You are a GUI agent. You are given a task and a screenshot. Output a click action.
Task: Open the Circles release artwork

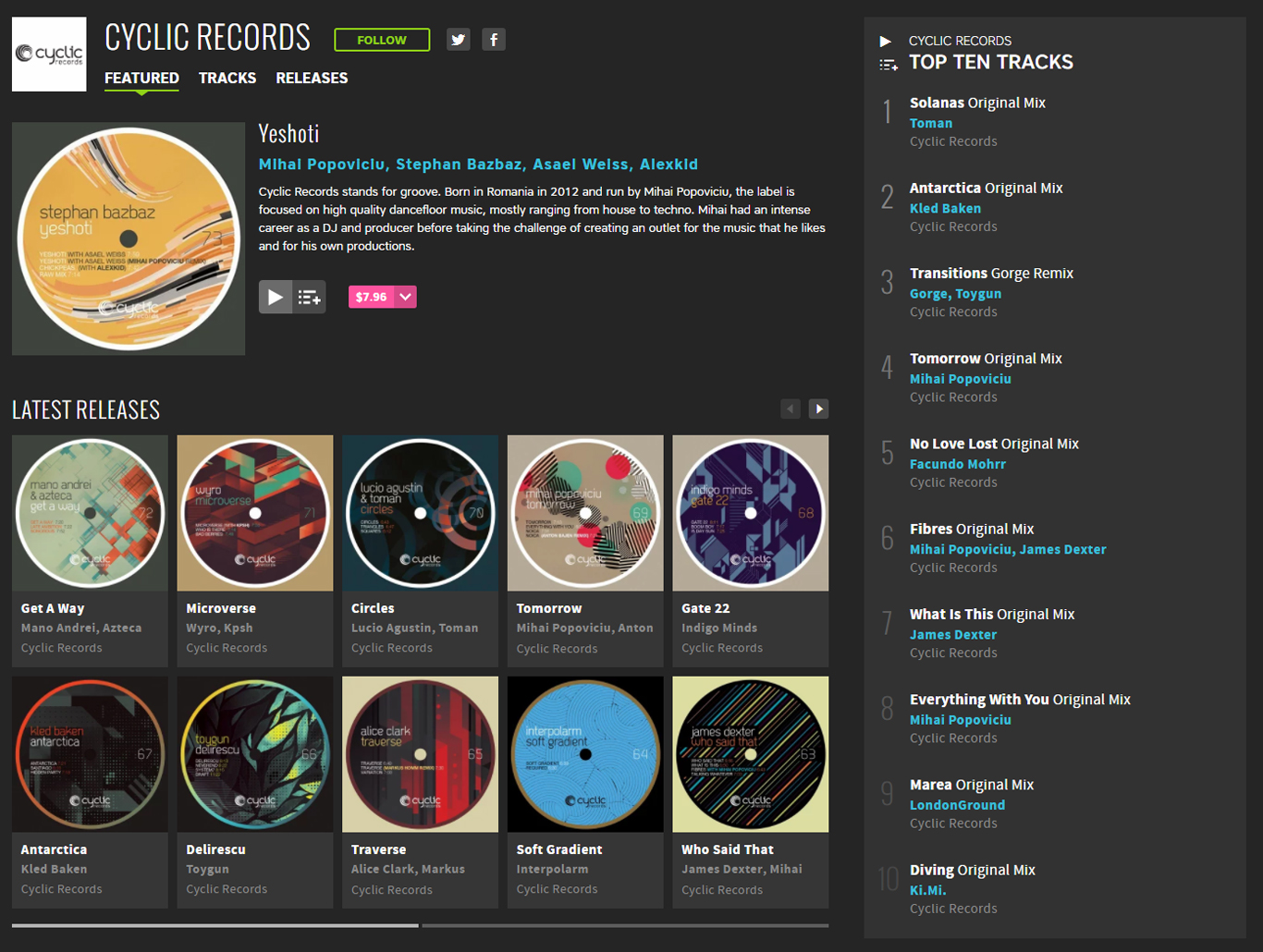(421, 513)
